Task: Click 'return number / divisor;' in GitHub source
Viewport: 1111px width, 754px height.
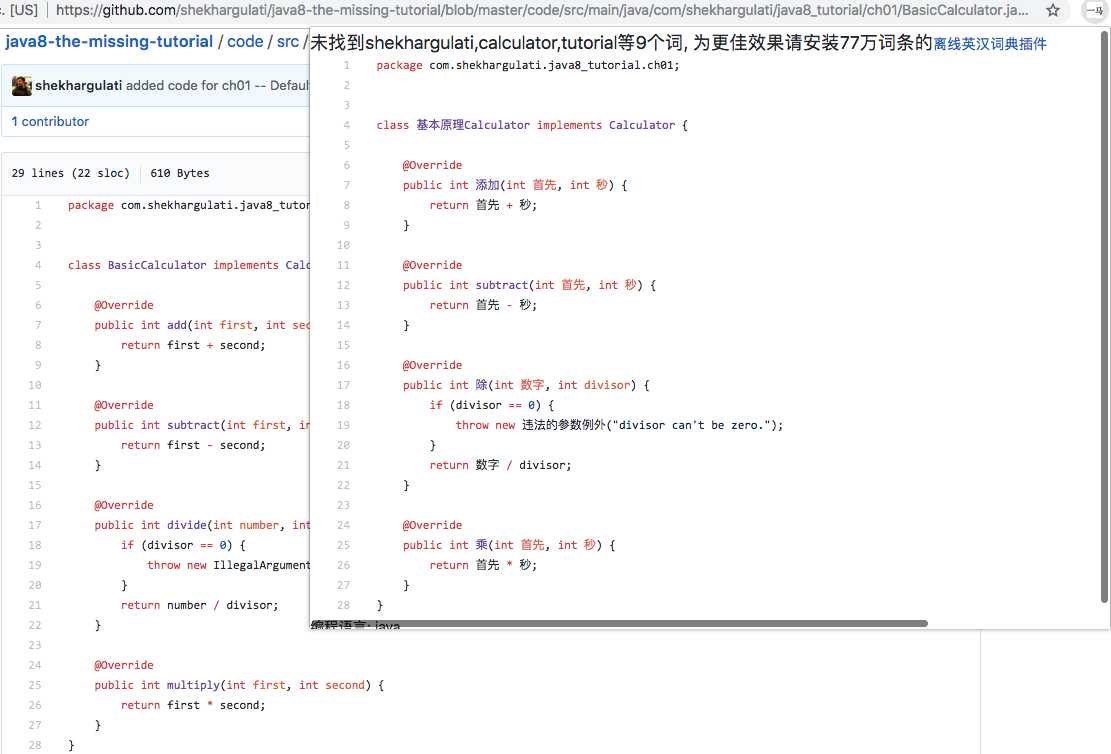Action: pyautogui.click(x=200, y=605)
